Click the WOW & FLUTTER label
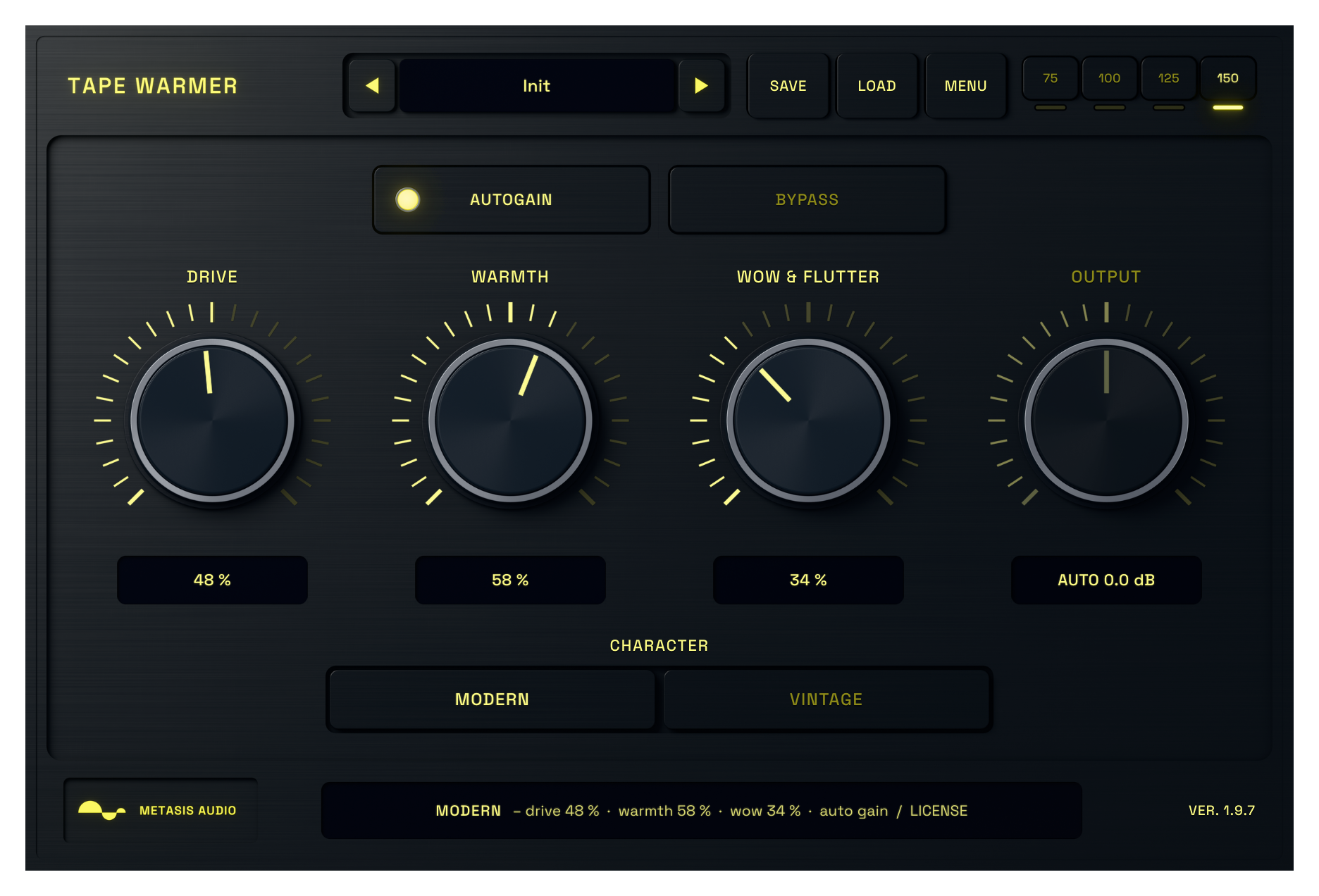The image size is (1319, 896). coord(808,277)
